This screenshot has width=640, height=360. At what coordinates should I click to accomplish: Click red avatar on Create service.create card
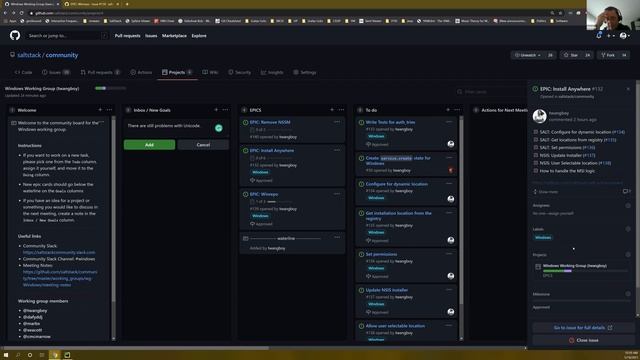pos(451,170)
